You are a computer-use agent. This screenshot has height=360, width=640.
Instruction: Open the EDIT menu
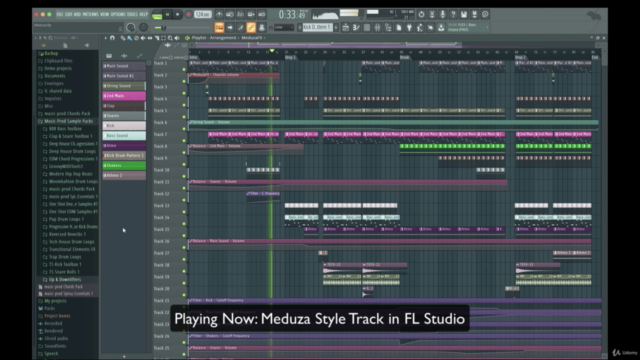(x=69, y=14)
